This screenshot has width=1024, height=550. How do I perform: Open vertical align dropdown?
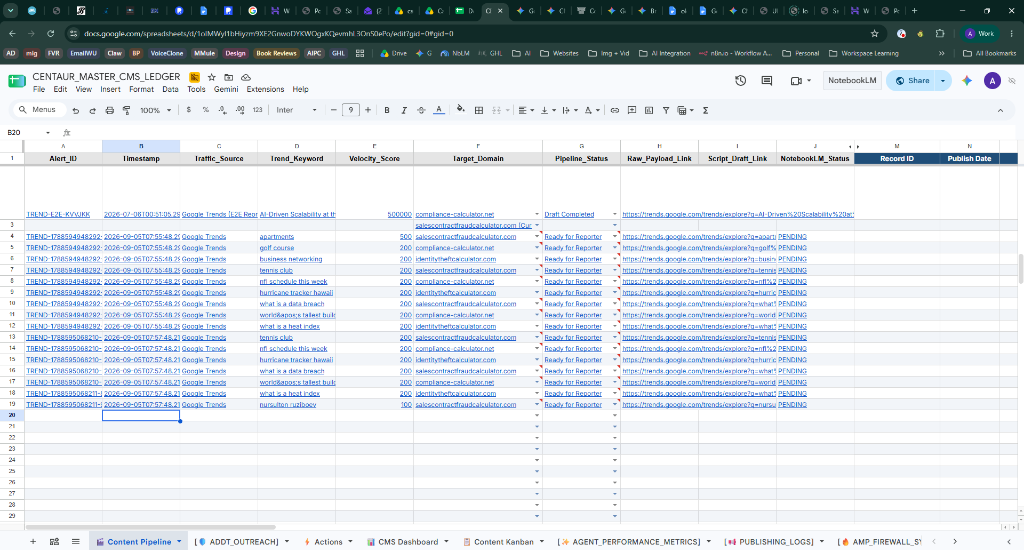[x=547, y=110]
